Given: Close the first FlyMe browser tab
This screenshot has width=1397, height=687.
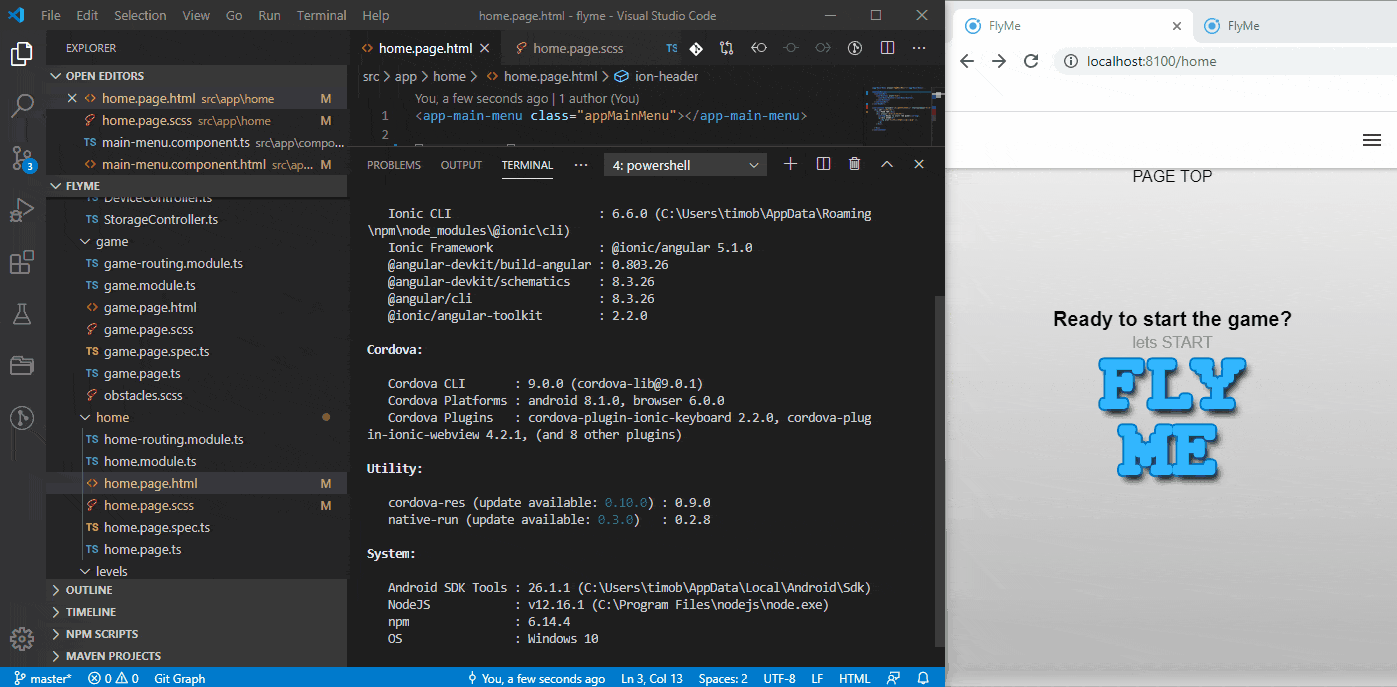Looking at the screenshot, I should (1177, 26).
